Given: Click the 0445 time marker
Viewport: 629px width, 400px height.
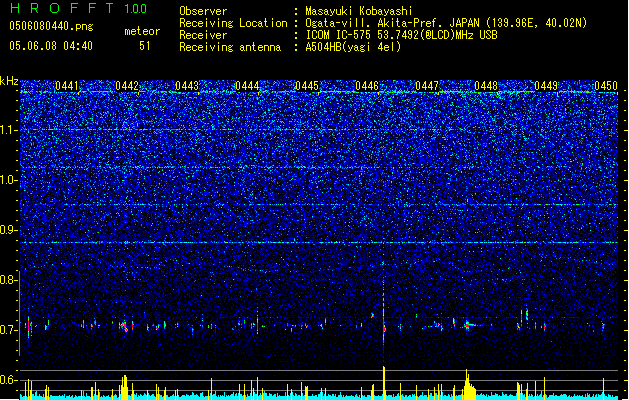Looking at the screenshot, I should pos(307,86).
